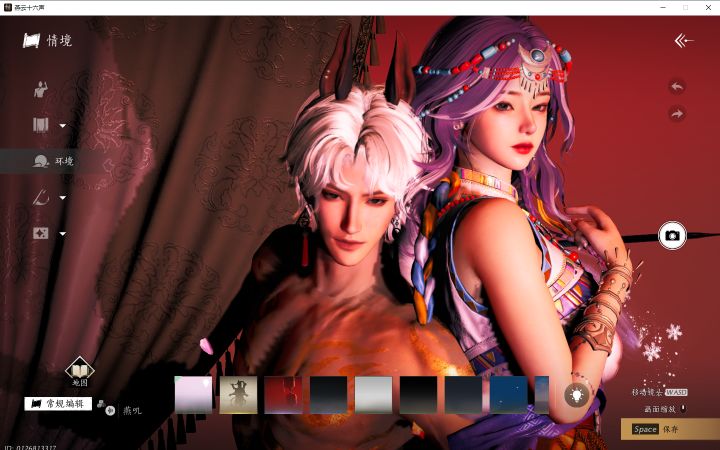Minimize the game window
Viewport: 720px width, 450px height.
pos(663,7)
